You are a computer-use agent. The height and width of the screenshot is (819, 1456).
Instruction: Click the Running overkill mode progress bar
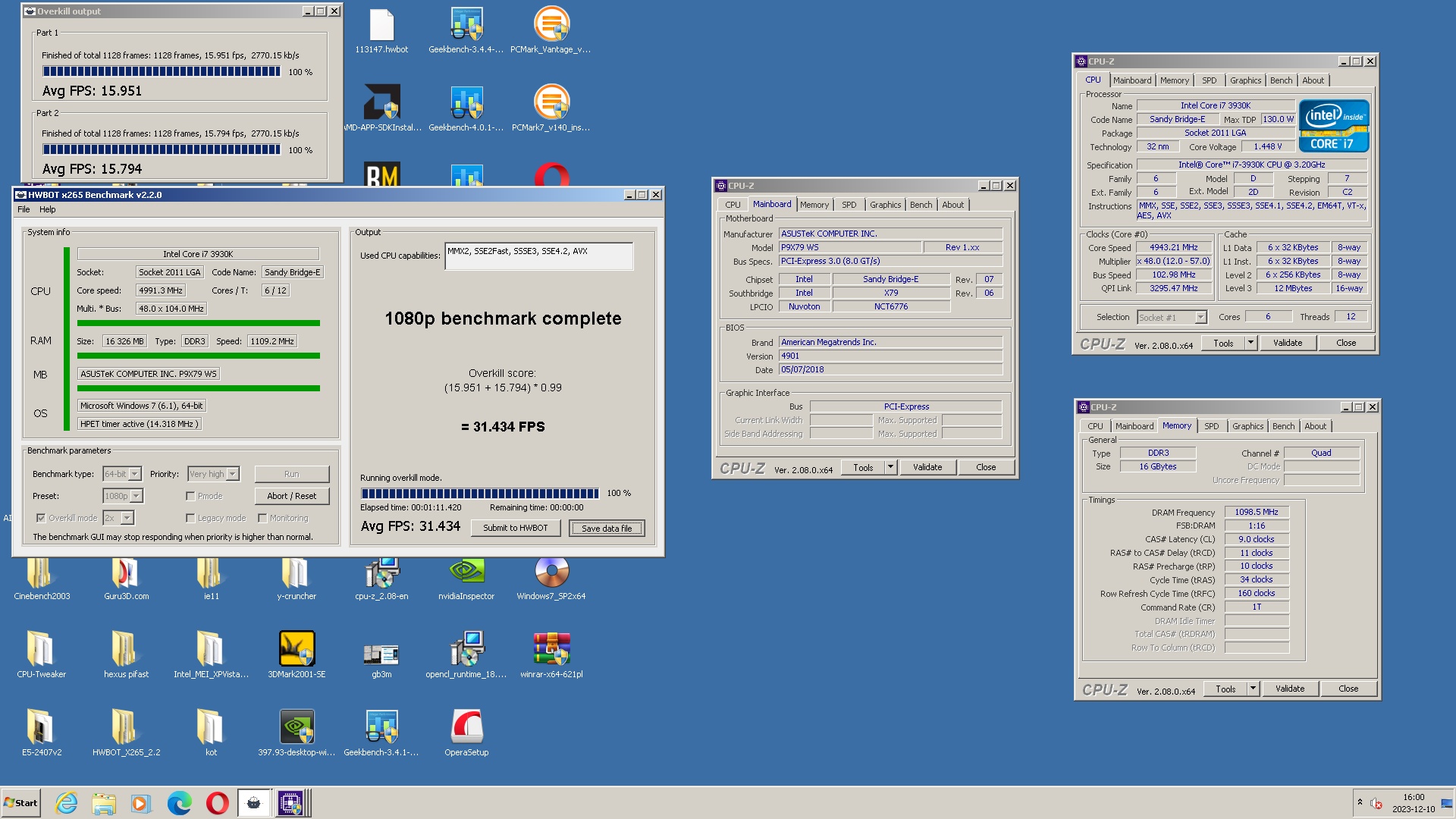pos(480,494)
